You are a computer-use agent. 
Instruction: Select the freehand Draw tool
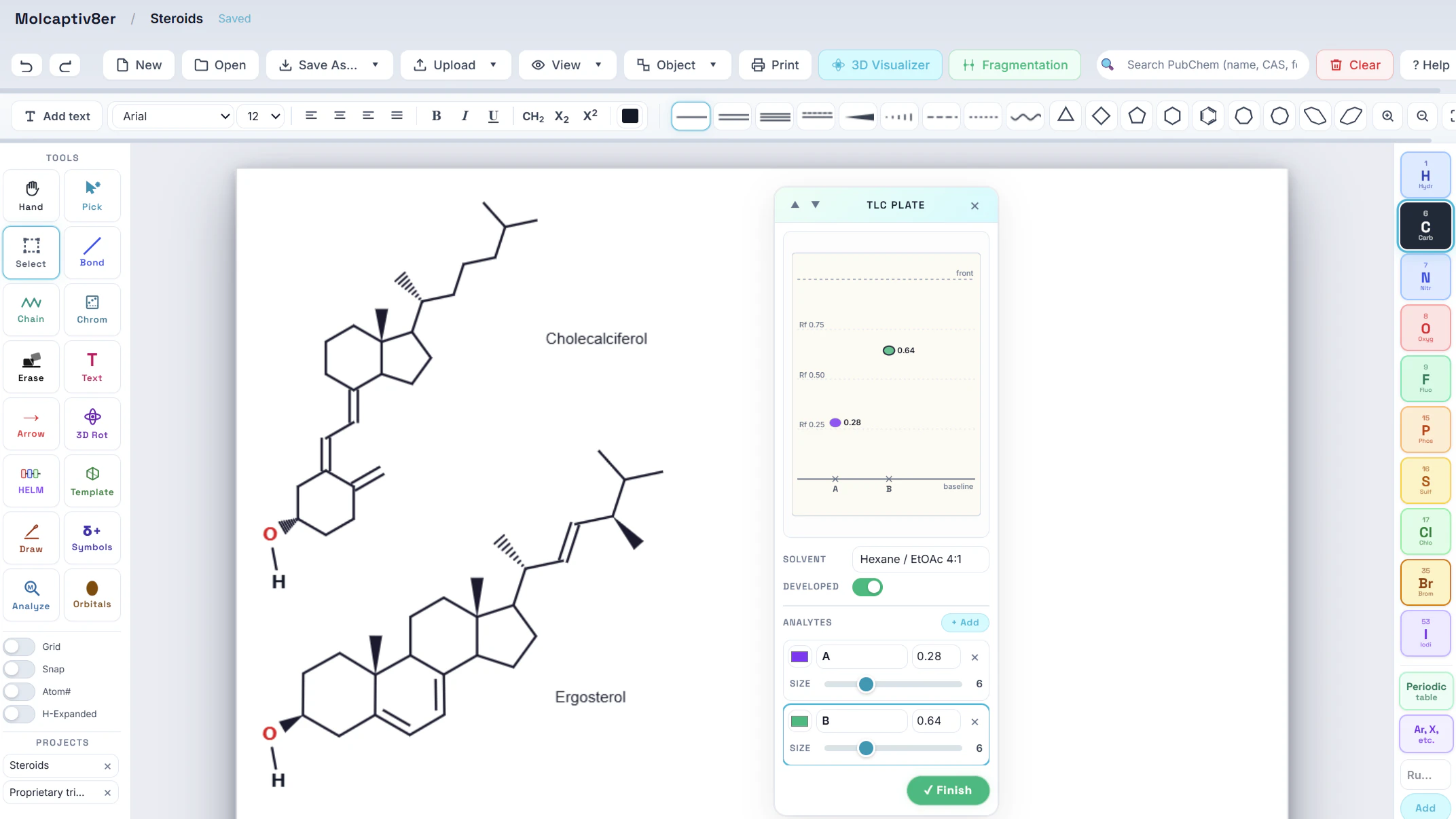[x=31, y=538]
